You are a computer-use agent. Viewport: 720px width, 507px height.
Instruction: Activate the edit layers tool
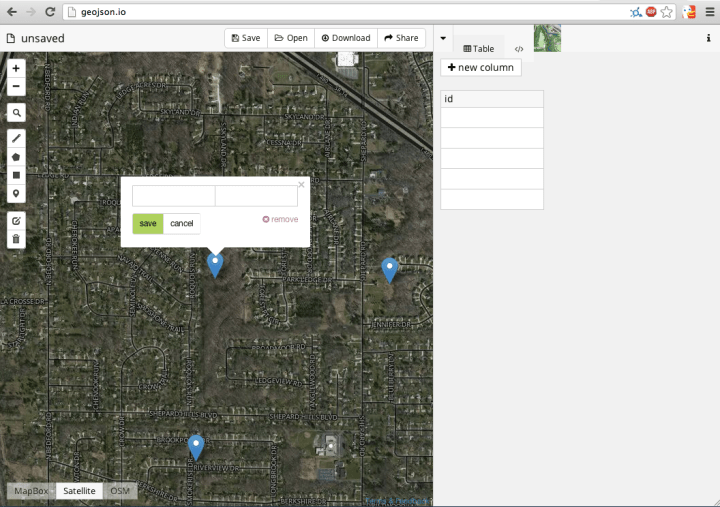(16, 220)
